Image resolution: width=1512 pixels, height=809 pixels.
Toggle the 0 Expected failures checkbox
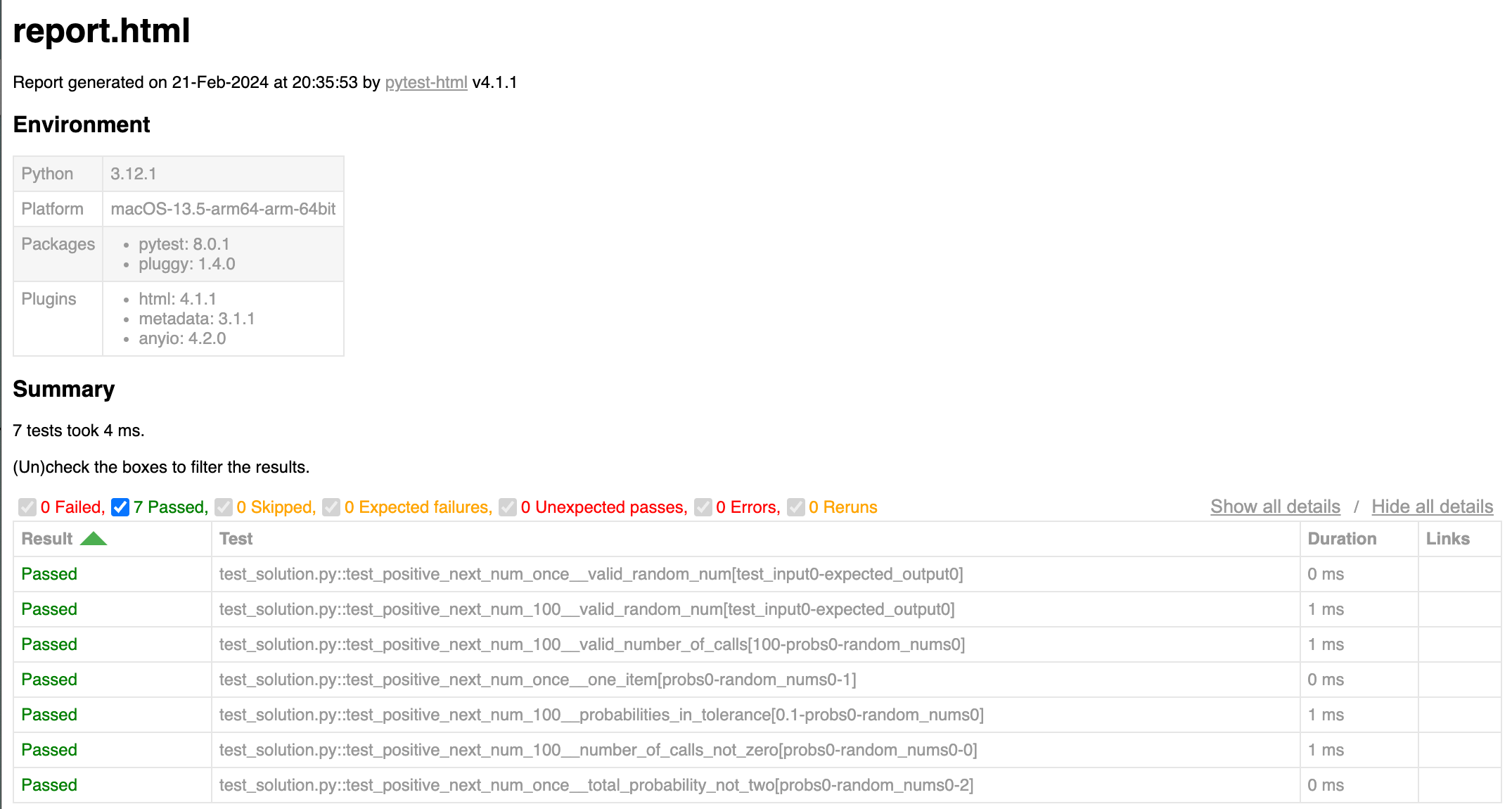[331, 507]
